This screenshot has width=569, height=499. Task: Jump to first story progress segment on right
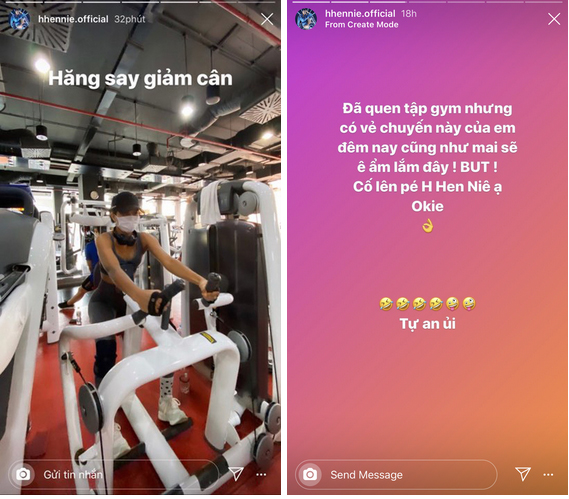pos(311,2)
